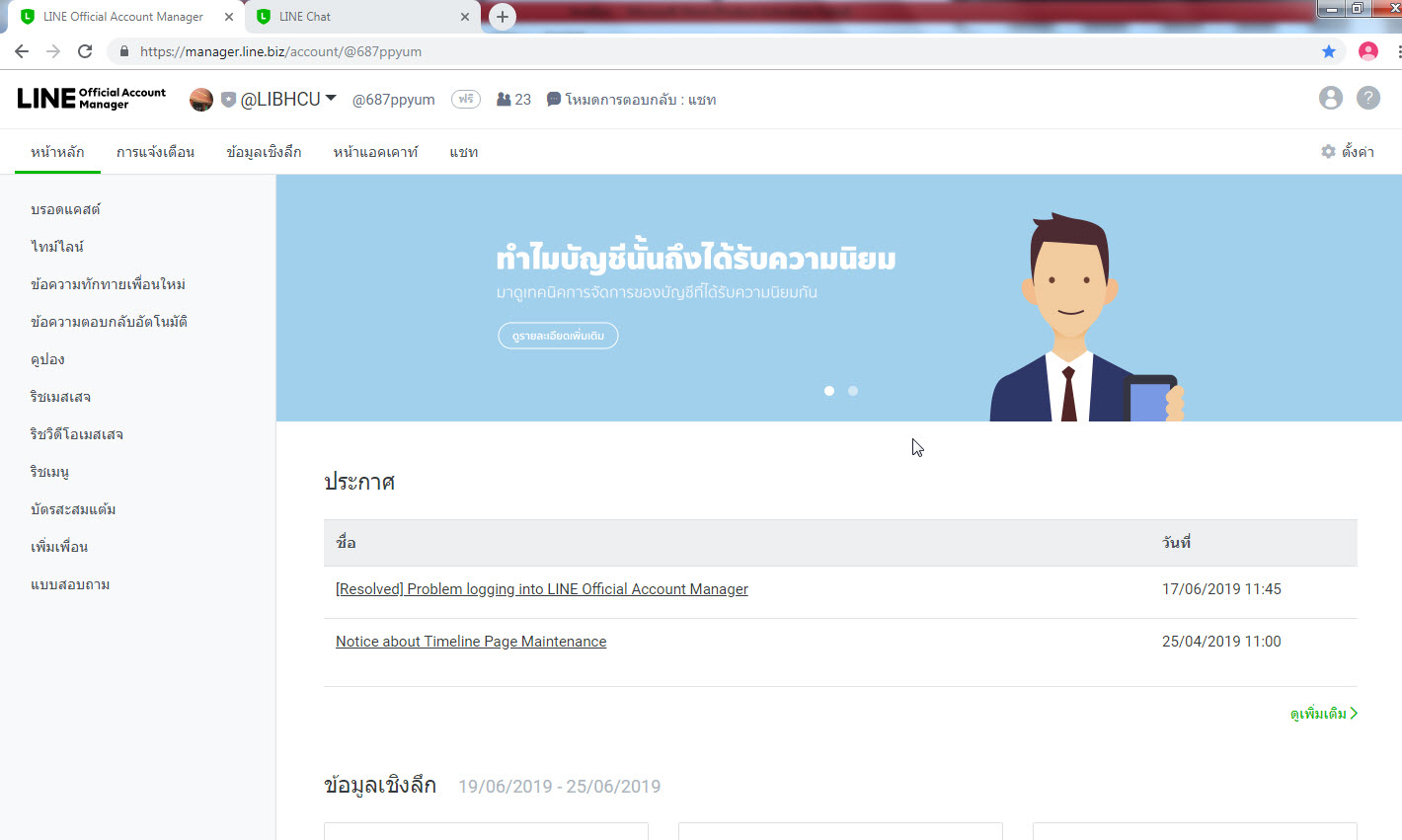Open the user profile icon at top right
The width and height of the screenshot is (1402, 840).
click(x=1331, y=98)
